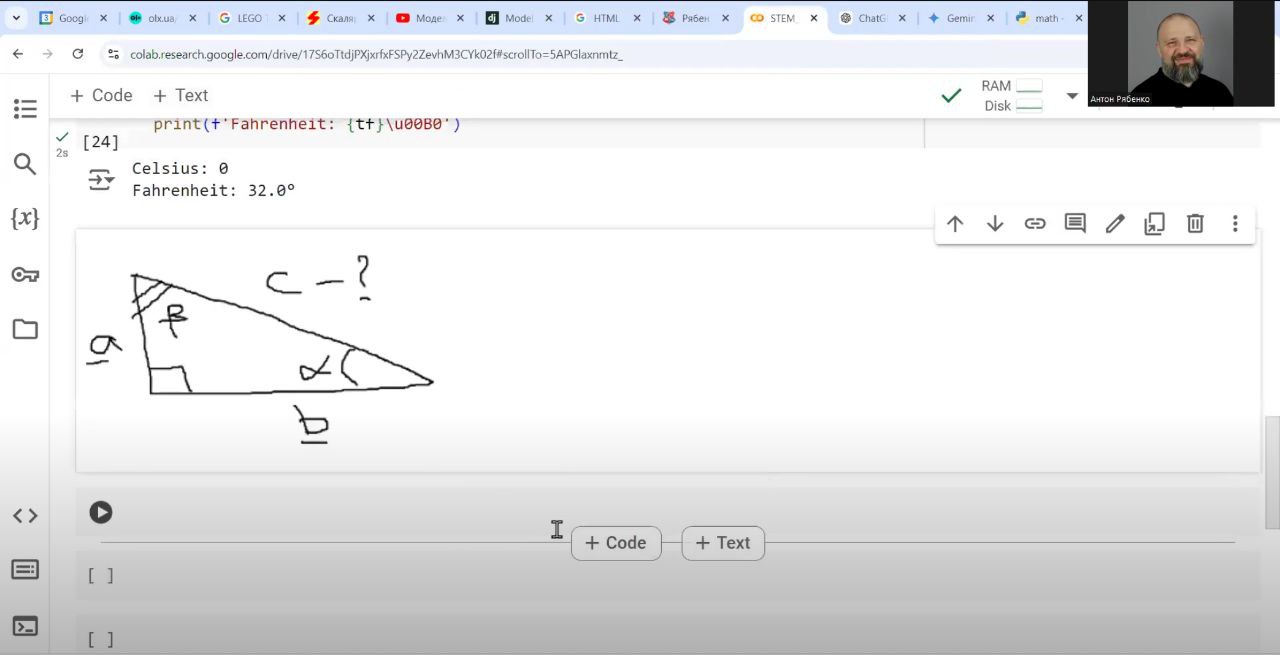The height and width of the screenshot is (655, 1280).
Task: Open the terminal icon at bottom left
Action: point(25,626)
